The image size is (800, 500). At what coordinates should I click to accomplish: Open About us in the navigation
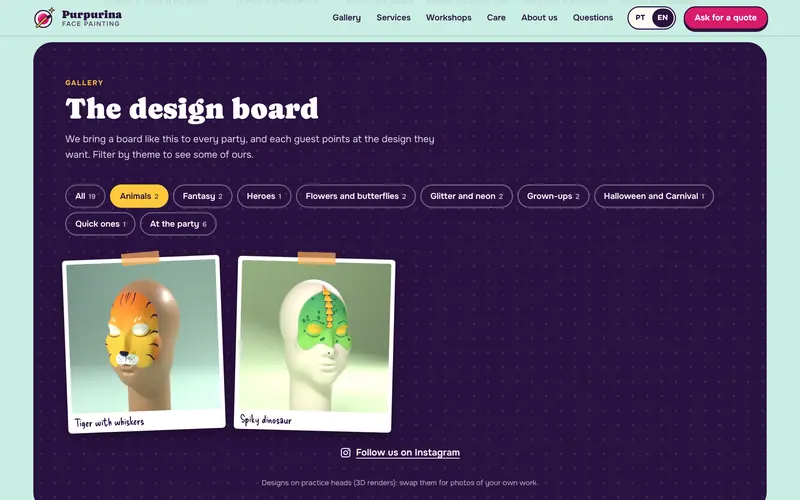(539, 18)
